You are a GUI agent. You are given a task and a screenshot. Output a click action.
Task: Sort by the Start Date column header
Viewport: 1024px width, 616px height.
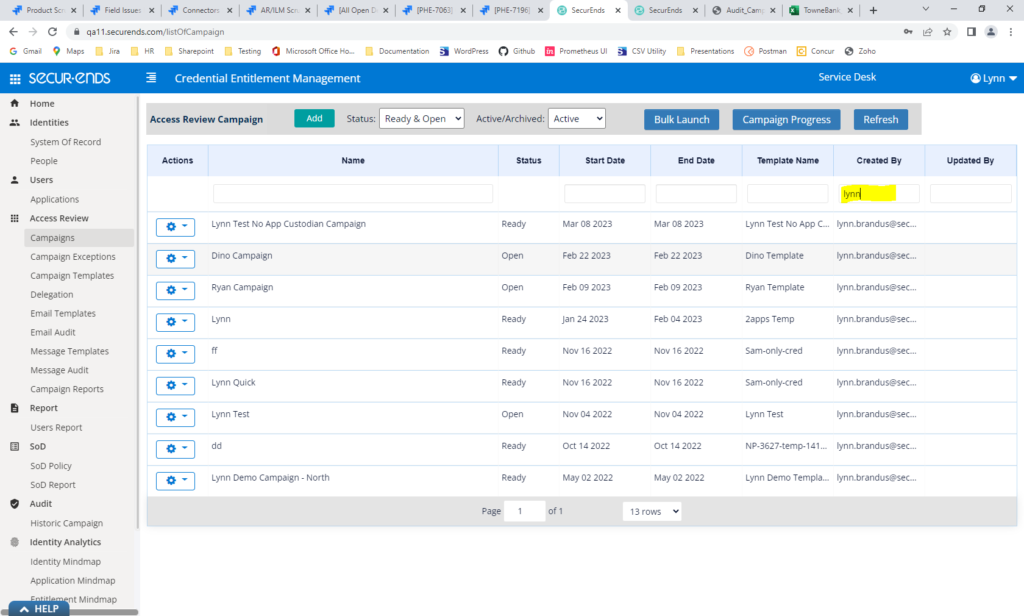pos(605,160)
